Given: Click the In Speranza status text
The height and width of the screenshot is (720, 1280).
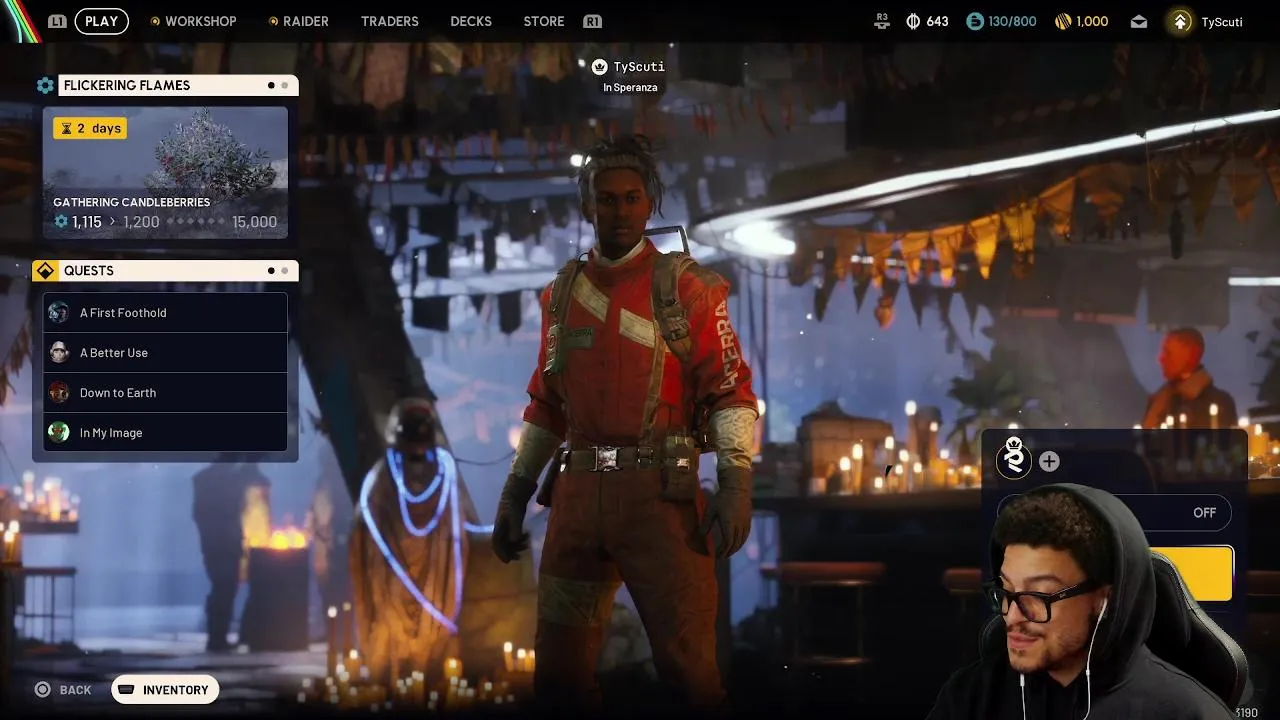Looking at the screenshot, I should click(x=630, y=88).
